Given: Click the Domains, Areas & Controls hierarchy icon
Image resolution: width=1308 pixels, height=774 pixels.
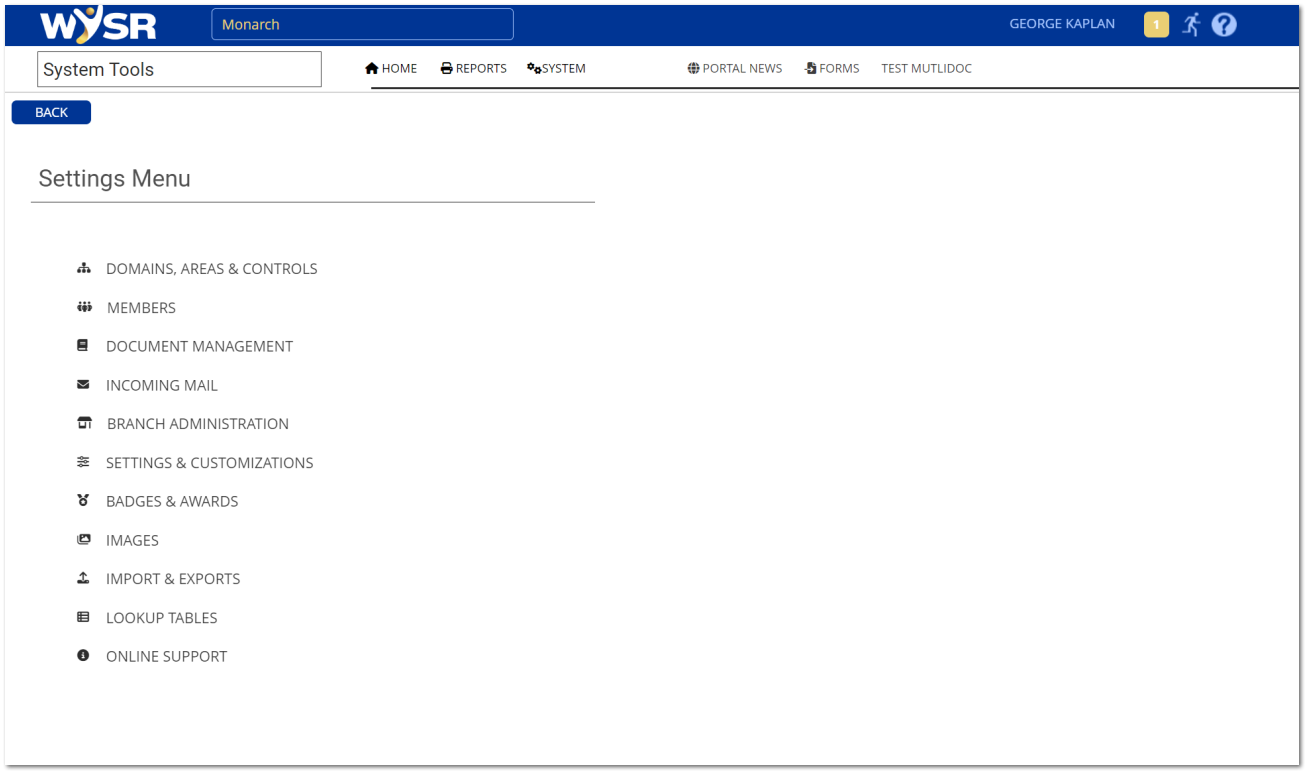Looking at the screenshot, I should [x=84, y=267].
